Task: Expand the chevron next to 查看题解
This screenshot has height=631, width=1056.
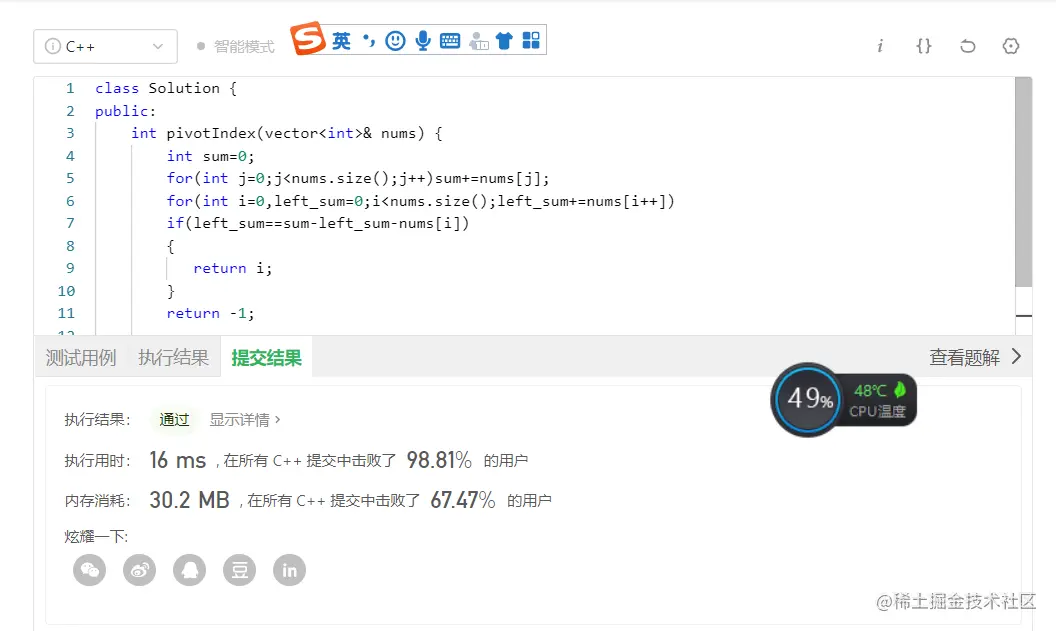Action: [x=1016, y=357]
